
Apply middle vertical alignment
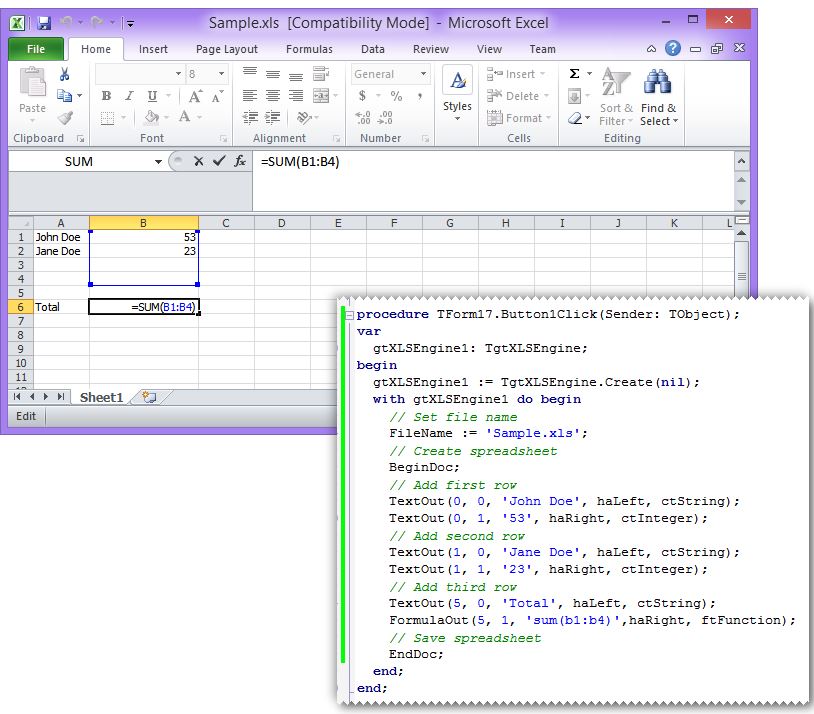(x=273, y=73)
